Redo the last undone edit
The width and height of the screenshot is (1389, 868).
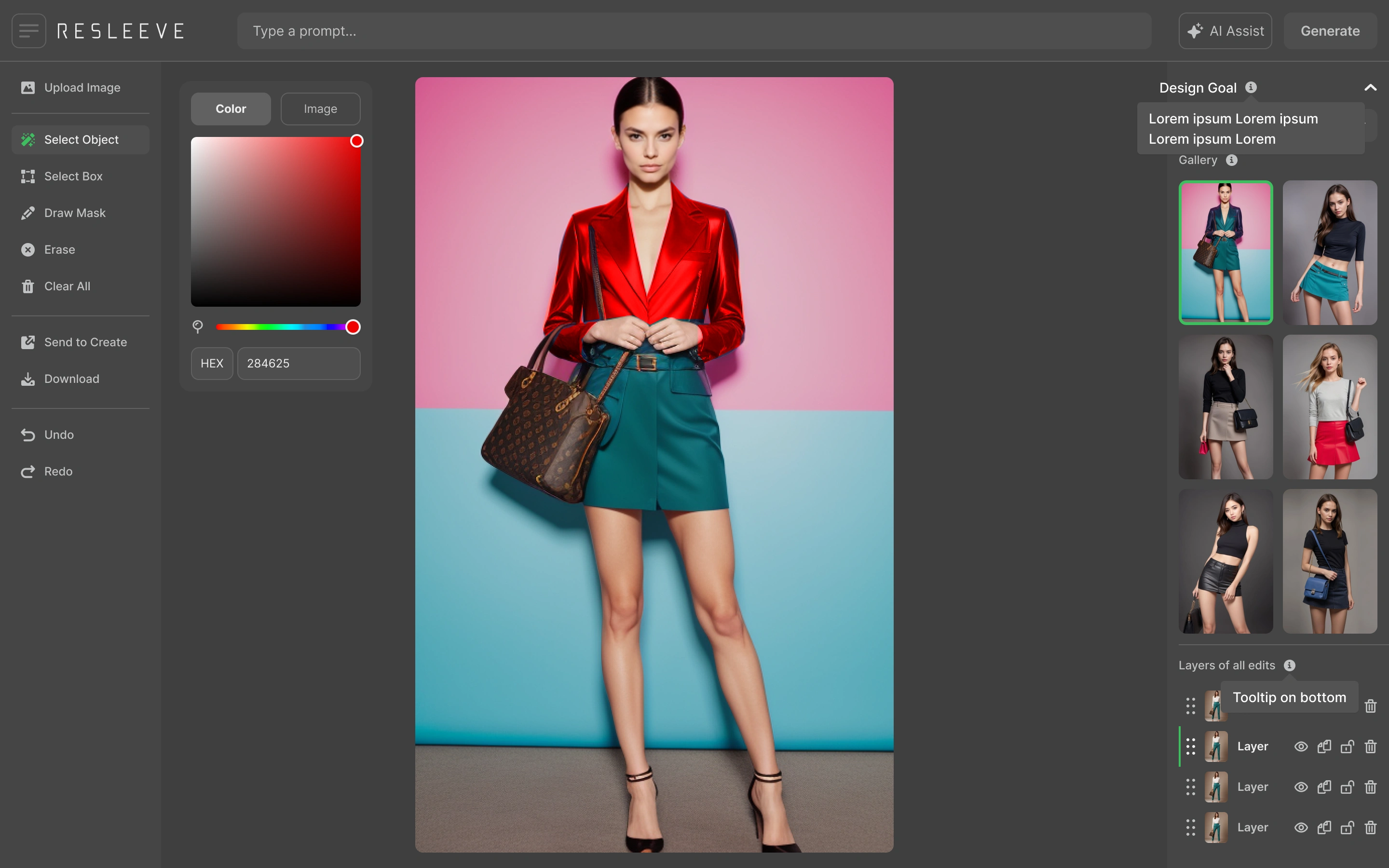click(x=81, y=471)
